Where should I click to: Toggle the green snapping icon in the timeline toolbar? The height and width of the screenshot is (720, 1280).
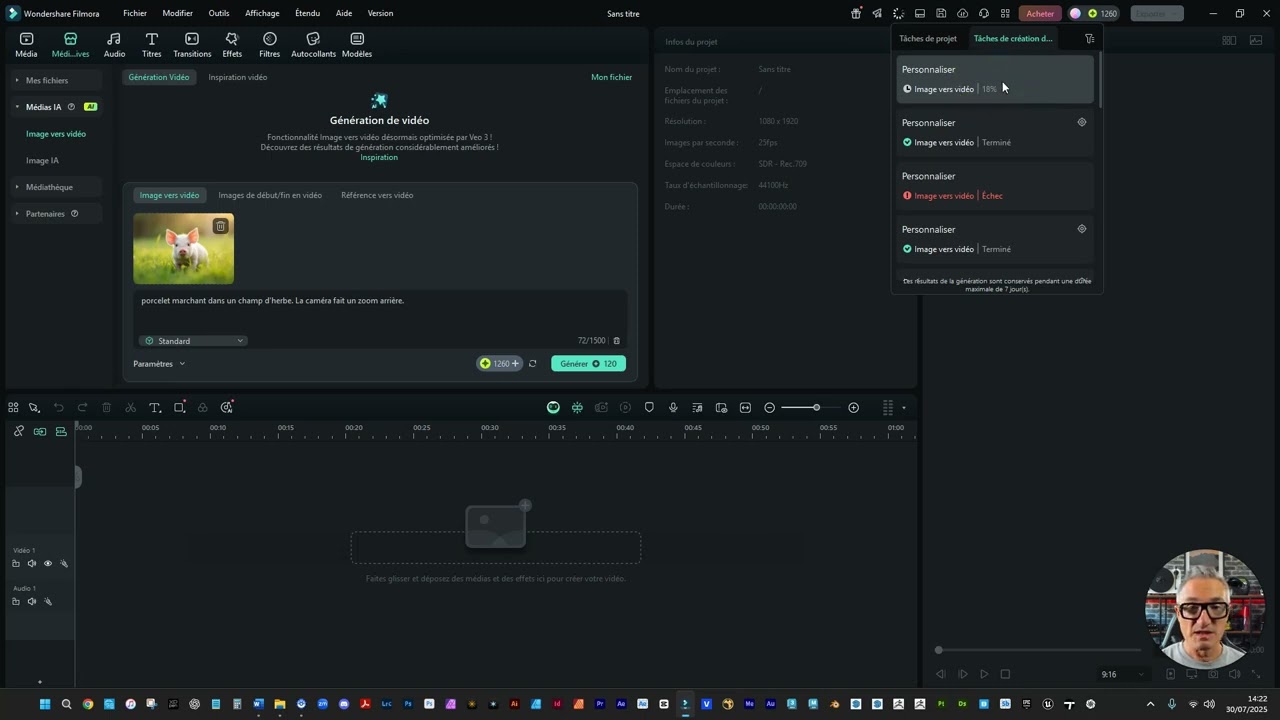pos(577,407)
